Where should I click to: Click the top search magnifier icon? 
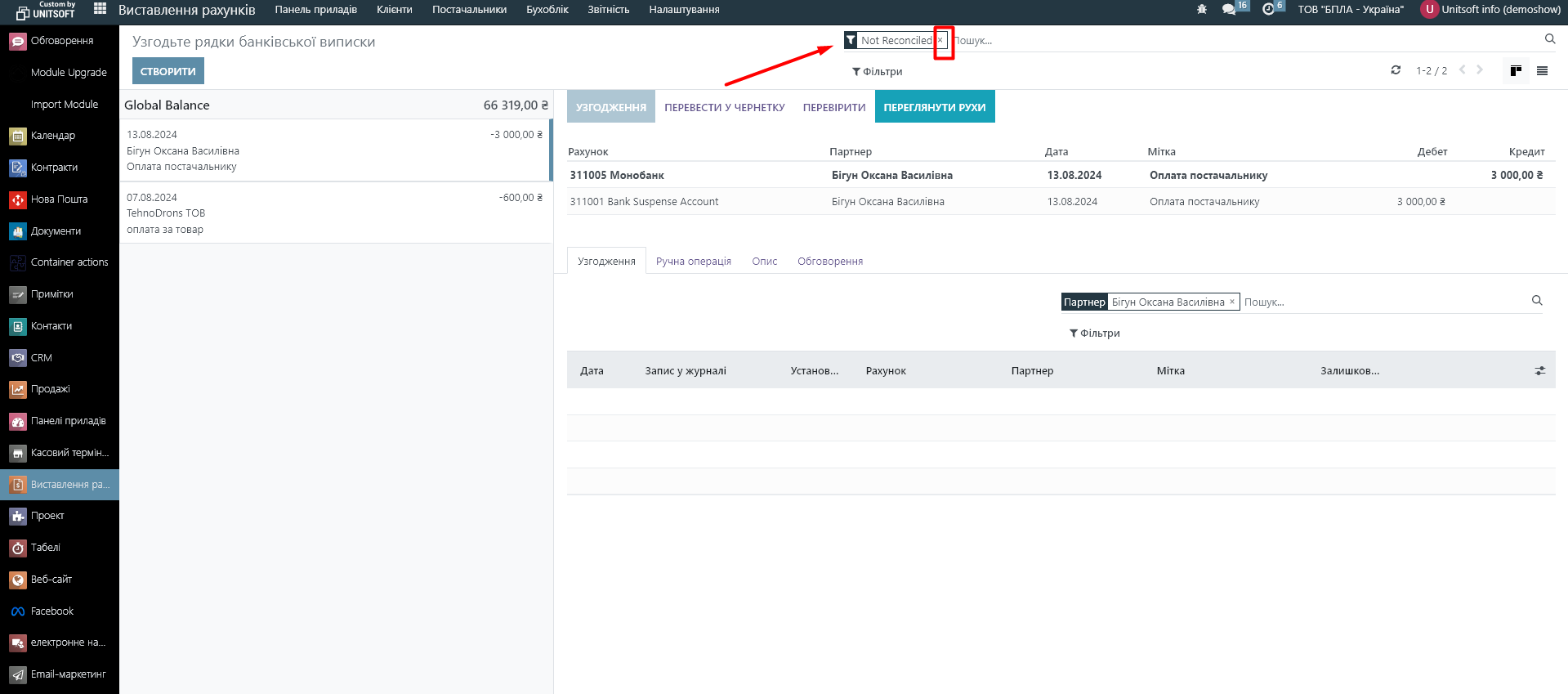coord(1549,39)
